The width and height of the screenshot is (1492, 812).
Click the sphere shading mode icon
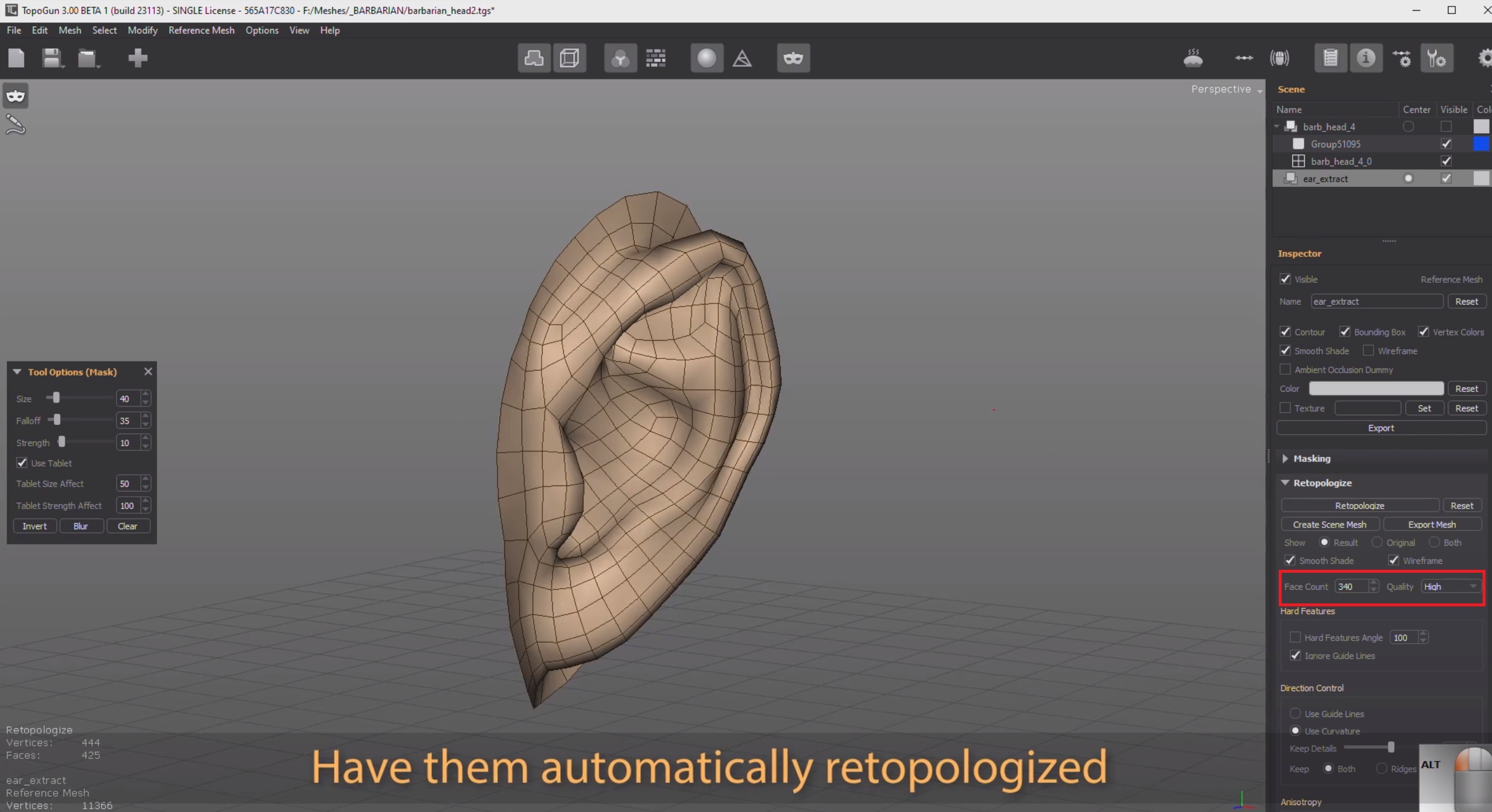click(707, 58)
